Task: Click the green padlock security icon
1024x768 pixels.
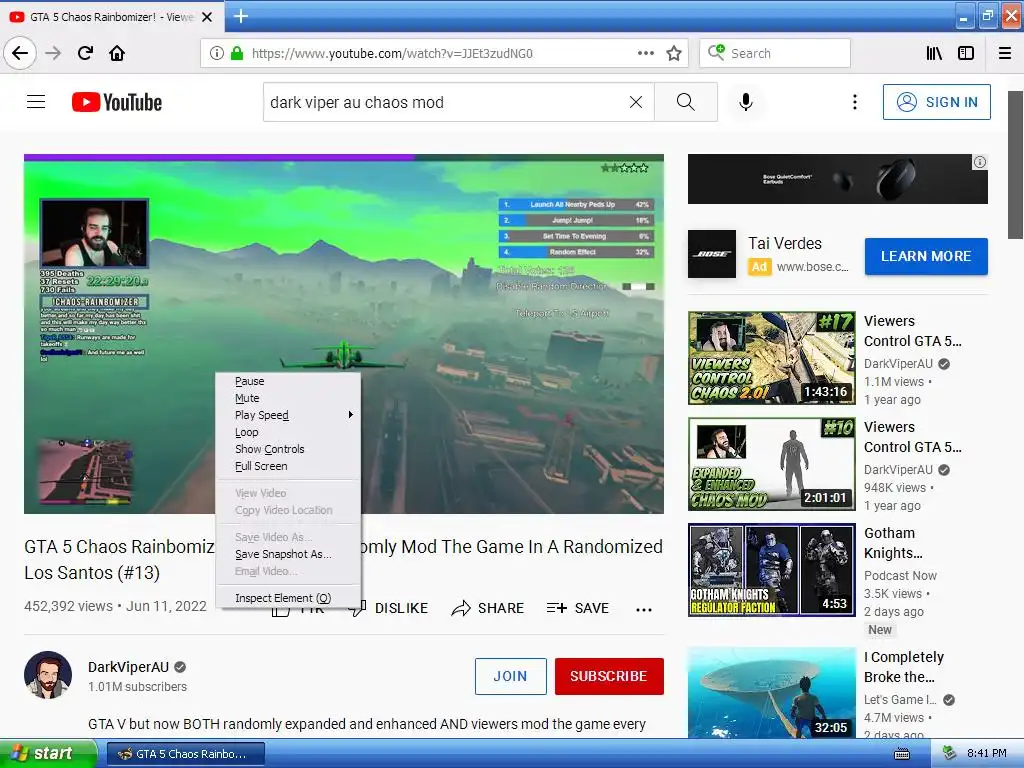Action: point(237,53)
